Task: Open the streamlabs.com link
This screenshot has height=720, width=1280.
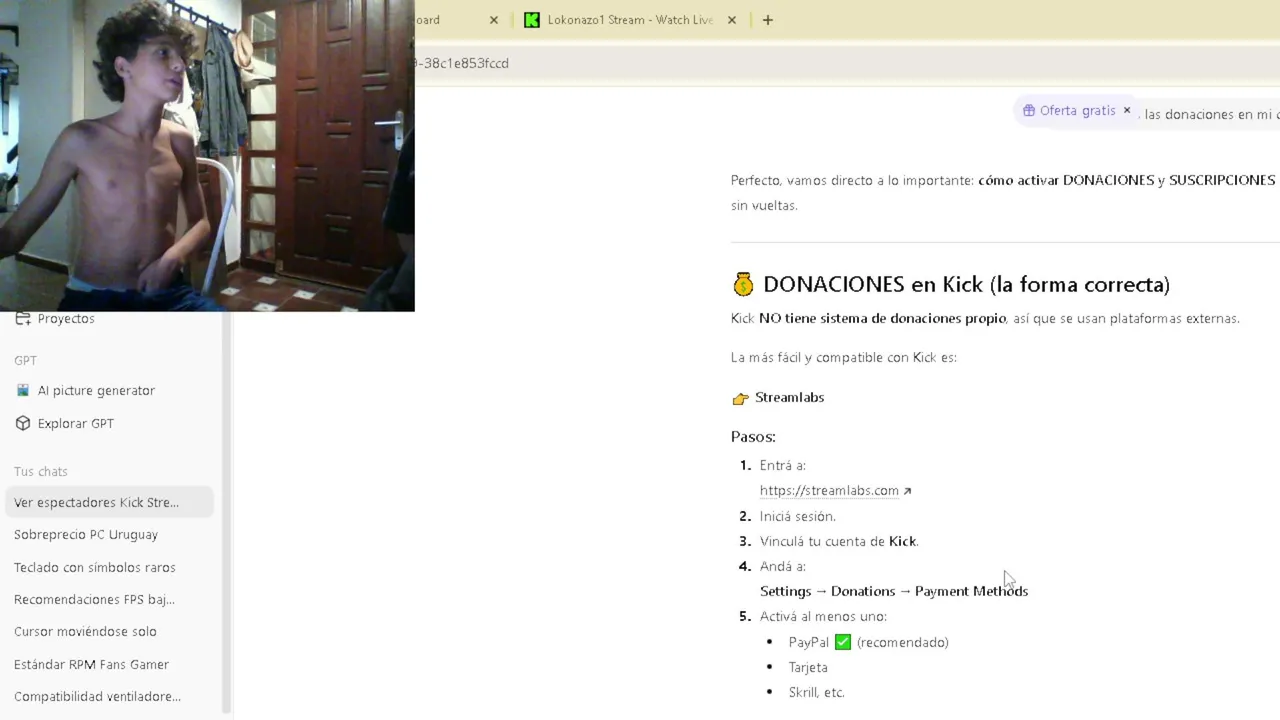Action: [829, 490]
